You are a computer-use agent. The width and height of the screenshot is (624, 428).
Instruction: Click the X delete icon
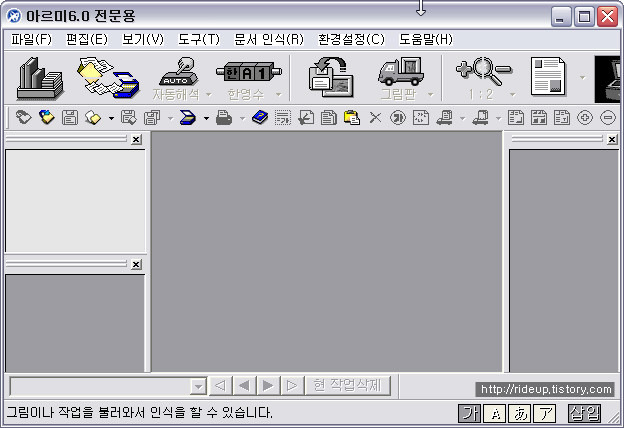click(375, 118)
